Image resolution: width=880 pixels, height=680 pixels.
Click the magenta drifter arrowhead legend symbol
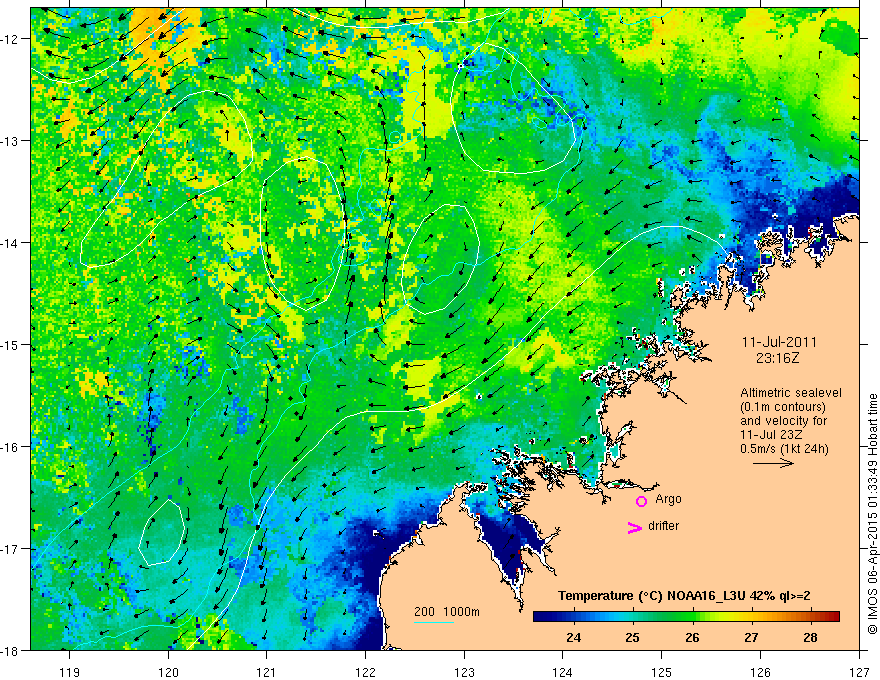(x=635, y=528)
